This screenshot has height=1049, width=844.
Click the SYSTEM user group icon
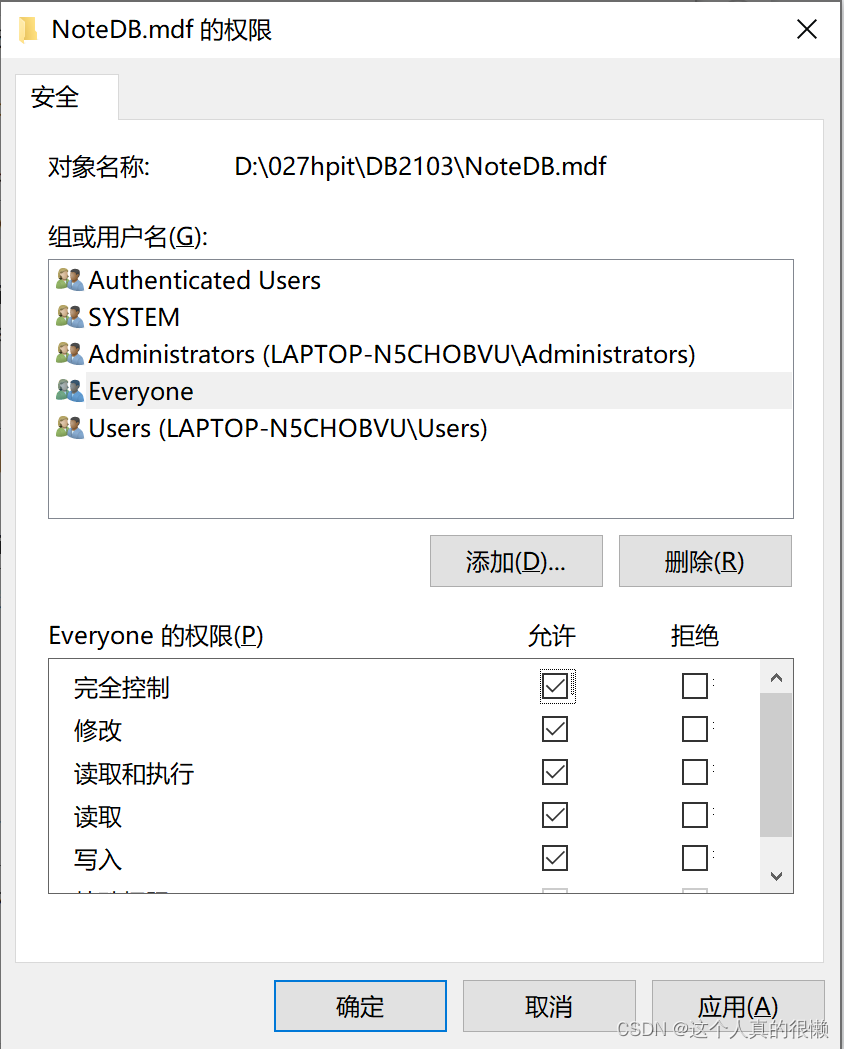tap(68, 317)
